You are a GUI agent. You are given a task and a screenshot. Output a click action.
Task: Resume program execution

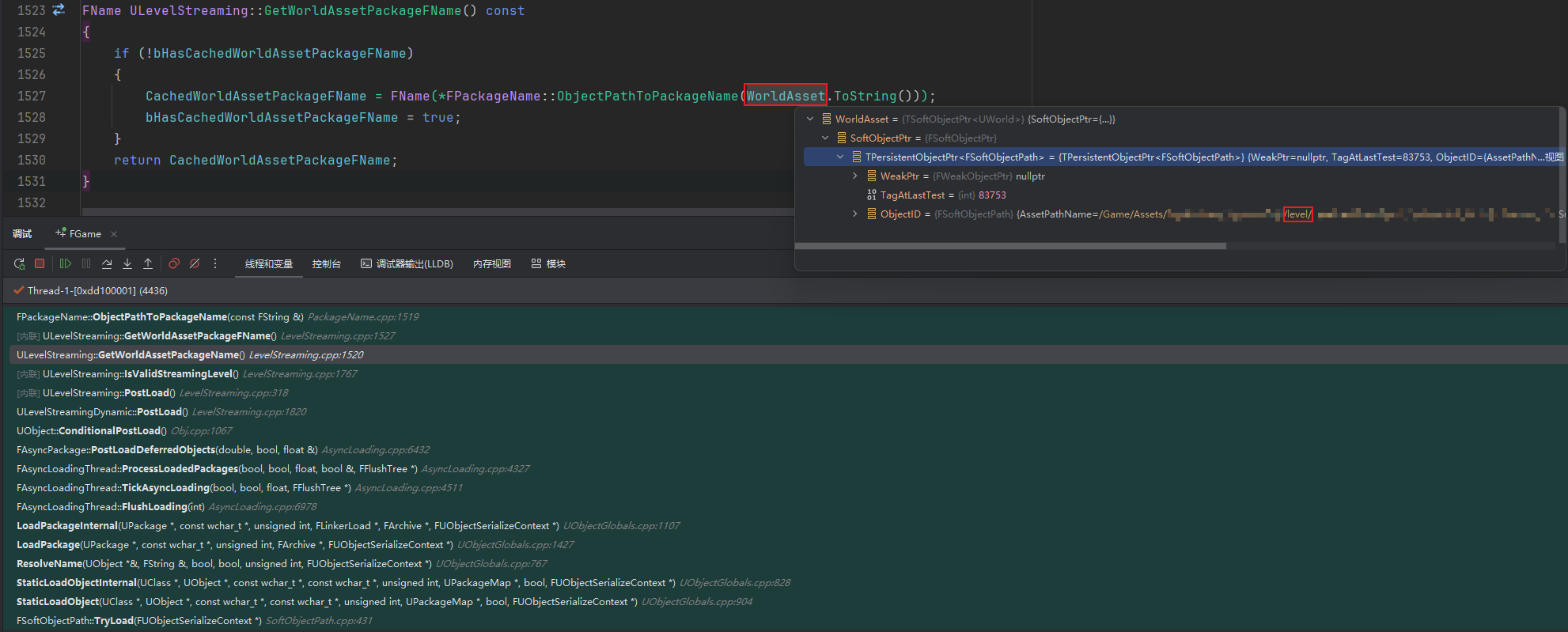[66, 263]
